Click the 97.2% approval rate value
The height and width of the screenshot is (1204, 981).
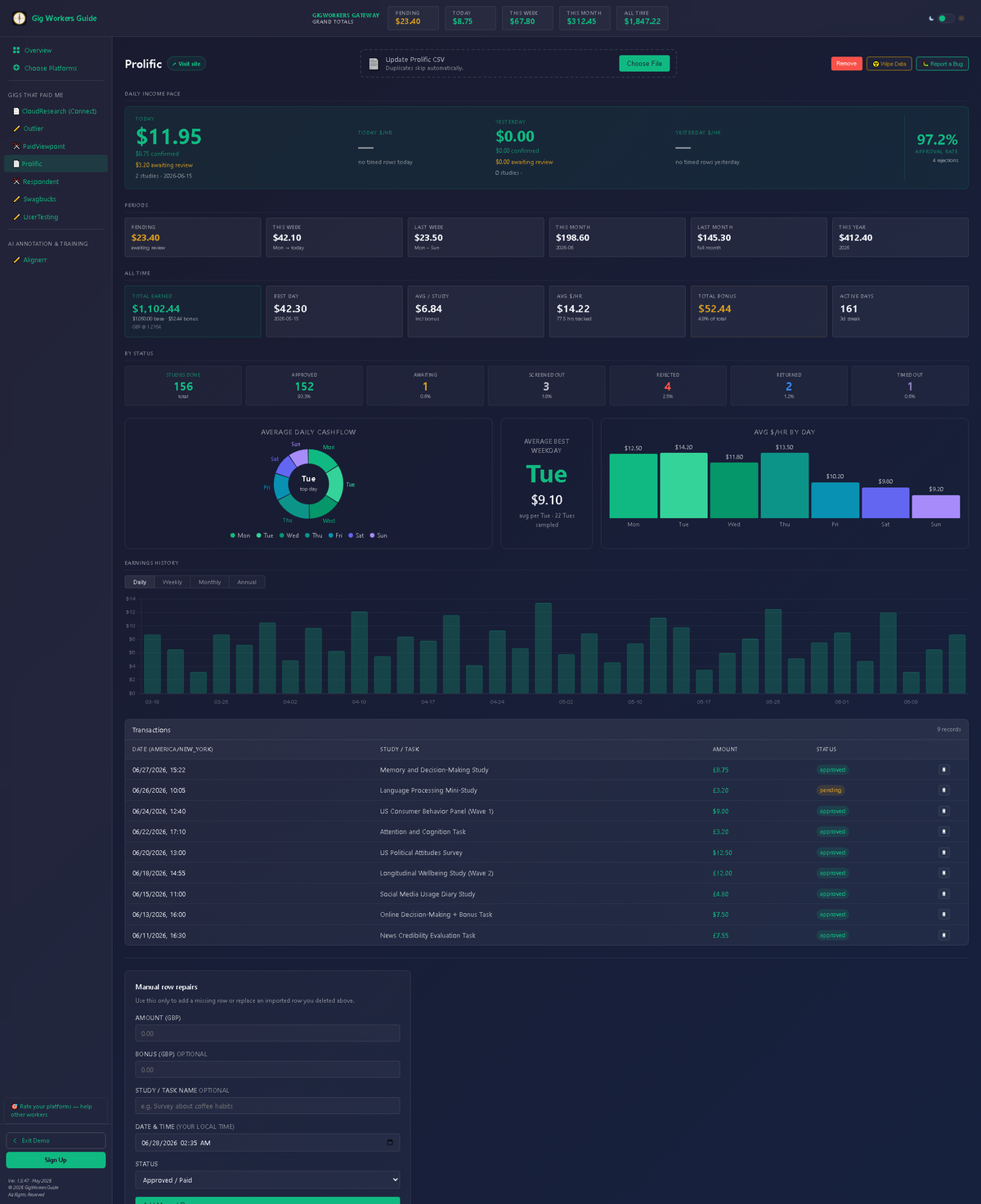pos(937,140)
